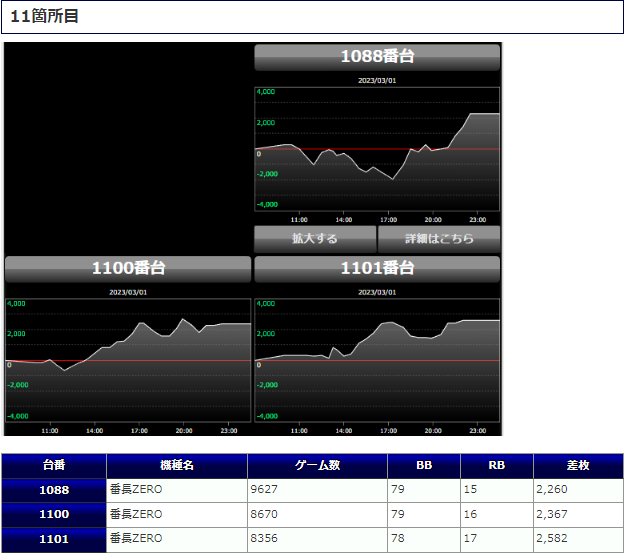The image size is (624, 556).
Task: Click the BB value 78
Action: coord(398,538)
